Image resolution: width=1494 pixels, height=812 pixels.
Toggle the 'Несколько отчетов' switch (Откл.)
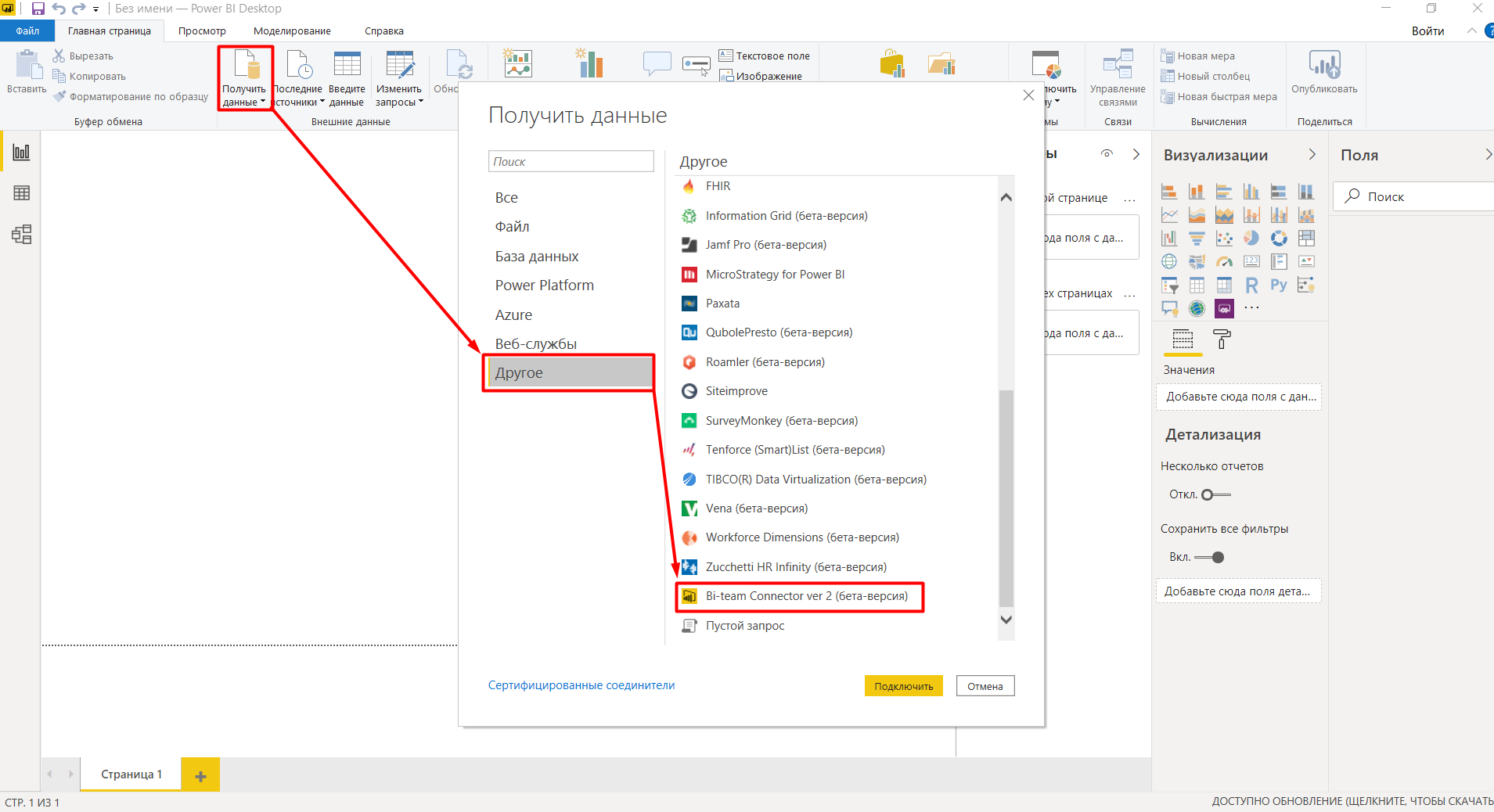1216,494
